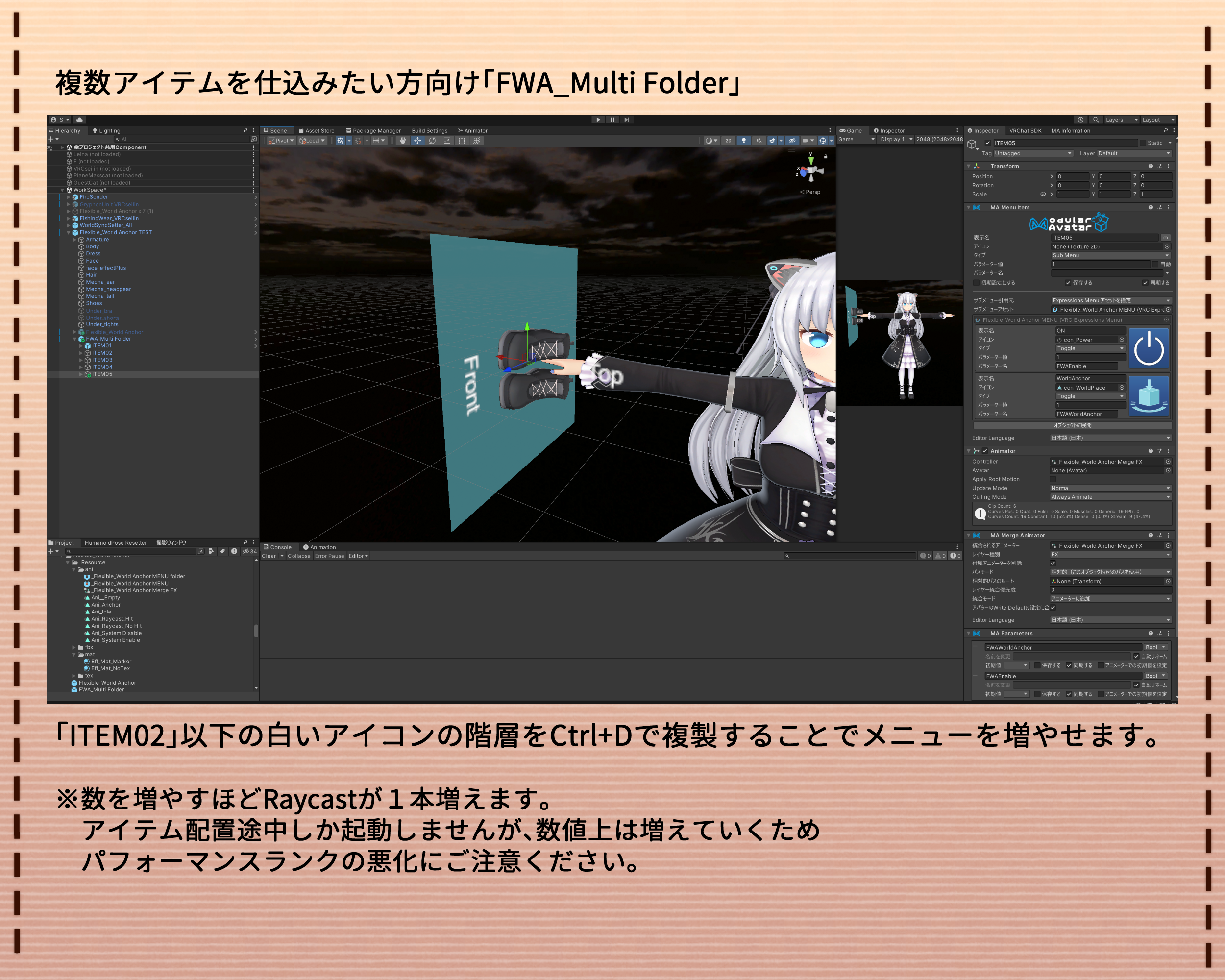This screenshot has width=1225, height=980.
Task: Click the cloud services icon
Action: coord(79,119)
